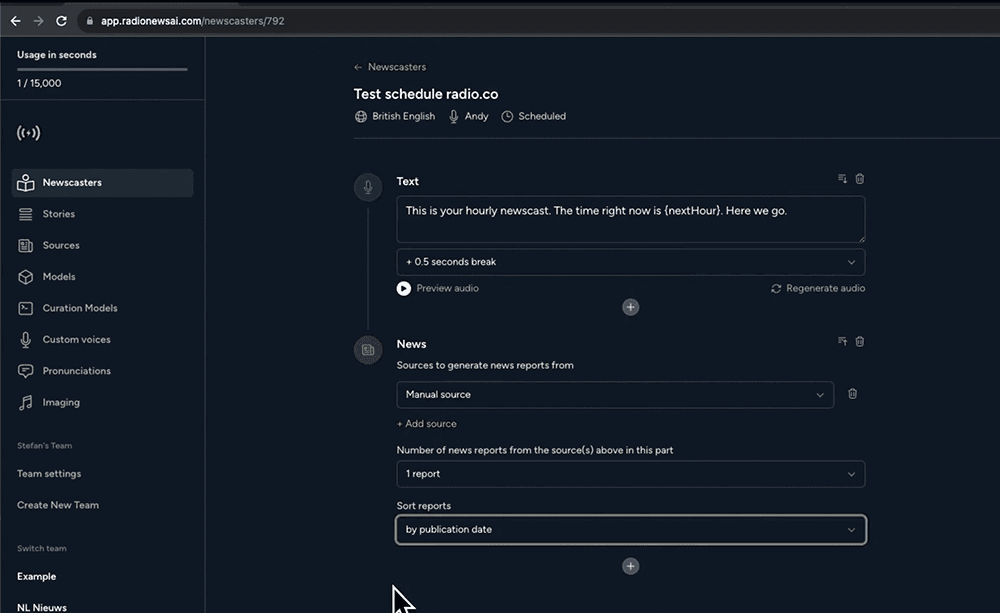Open the Models panel via its sidebar icon
The image size is (1000, 613).
click(x=24, y=276)
